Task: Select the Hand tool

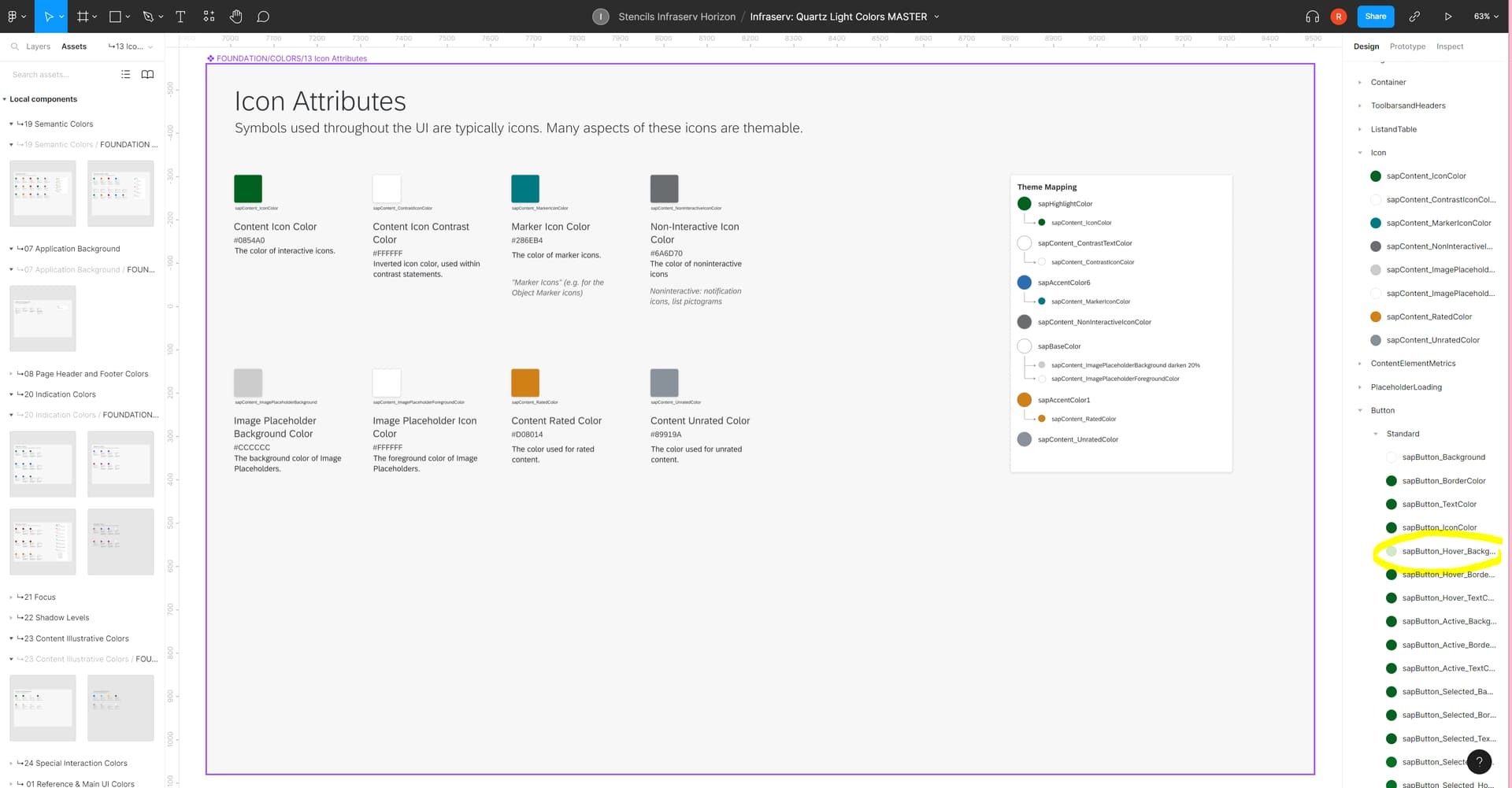Action: pos(235,17)
